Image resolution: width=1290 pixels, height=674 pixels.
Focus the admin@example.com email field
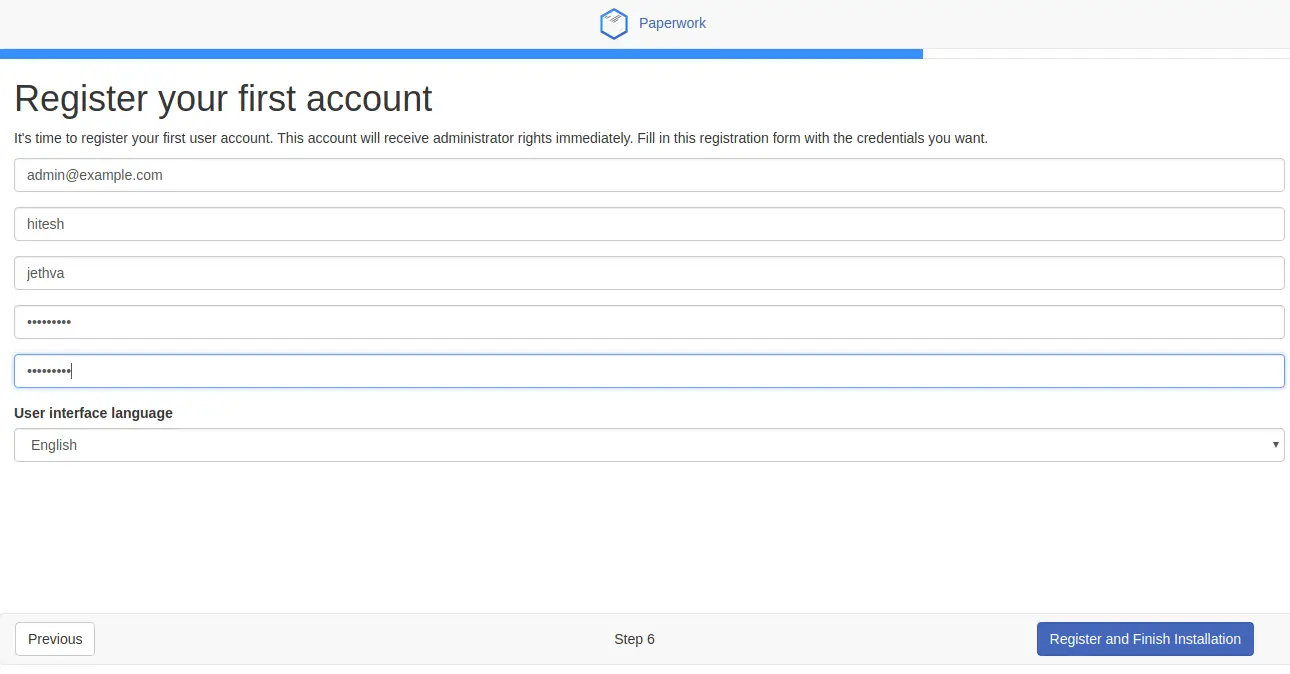coord(649,175)
